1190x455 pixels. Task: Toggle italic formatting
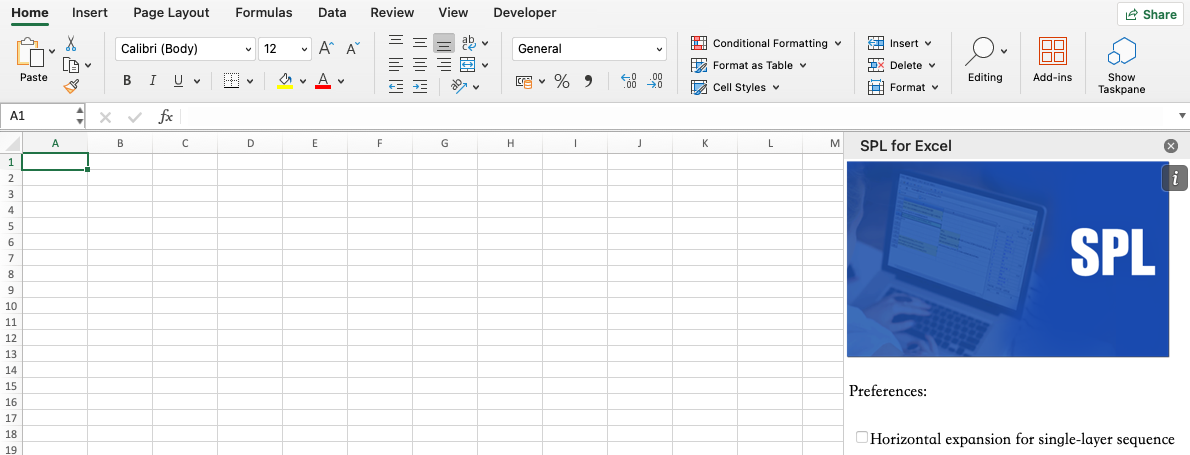click(x=153, y=81)
